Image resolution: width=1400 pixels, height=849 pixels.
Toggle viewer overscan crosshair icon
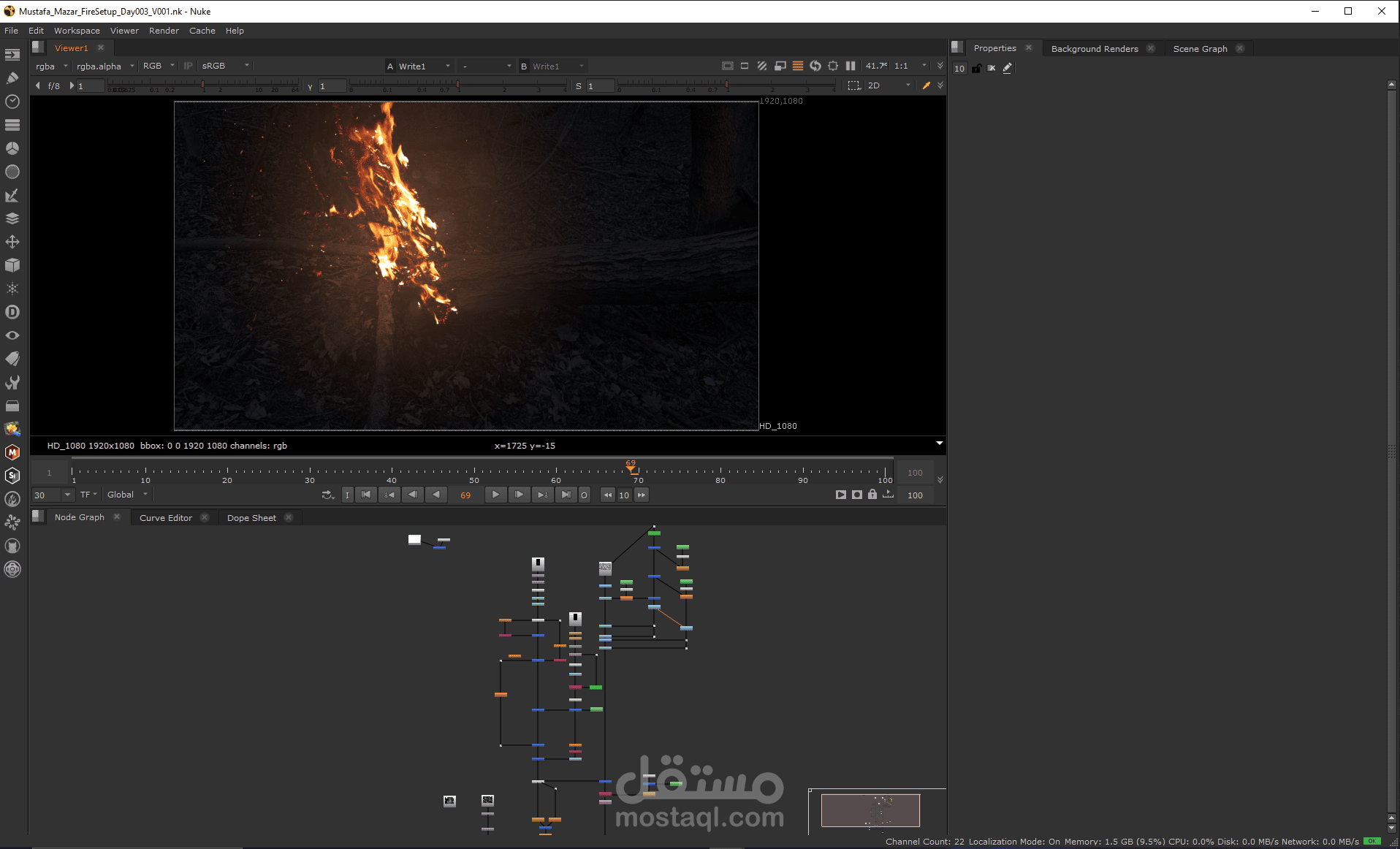(833, 66)
